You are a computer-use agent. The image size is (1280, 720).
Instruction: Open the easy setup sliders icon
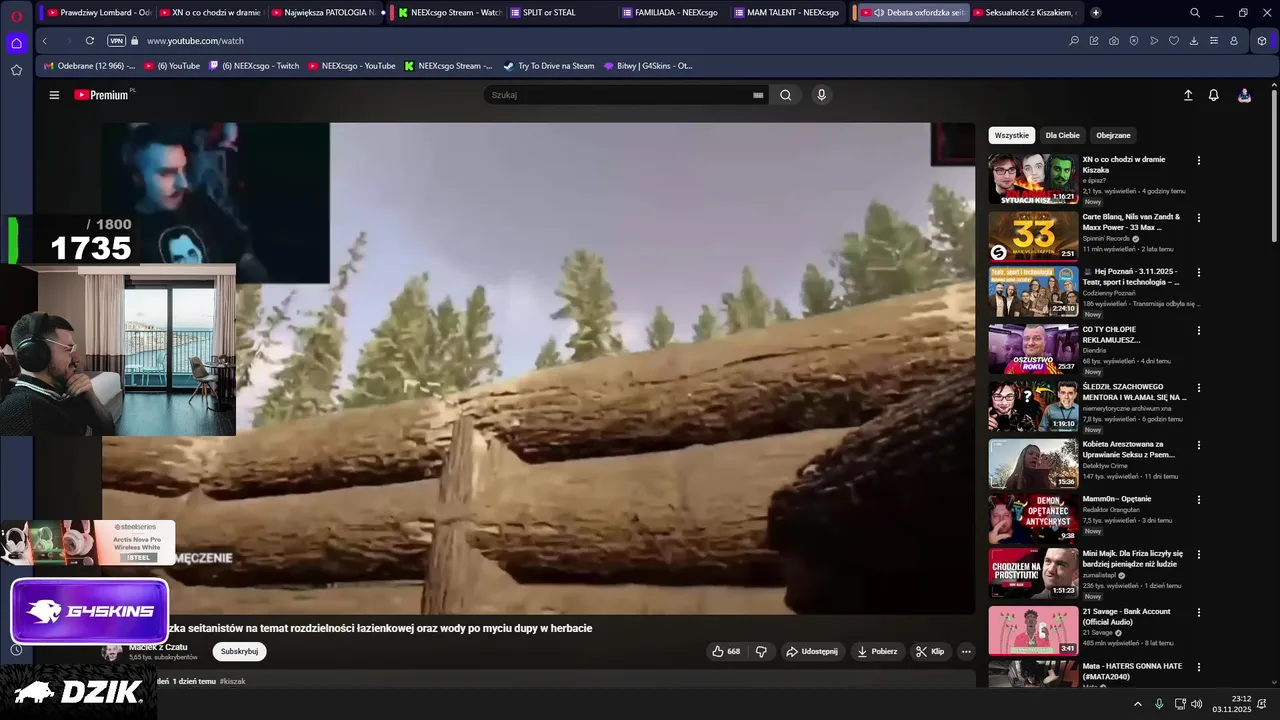pyautogui.click(x=1214, y=41)
